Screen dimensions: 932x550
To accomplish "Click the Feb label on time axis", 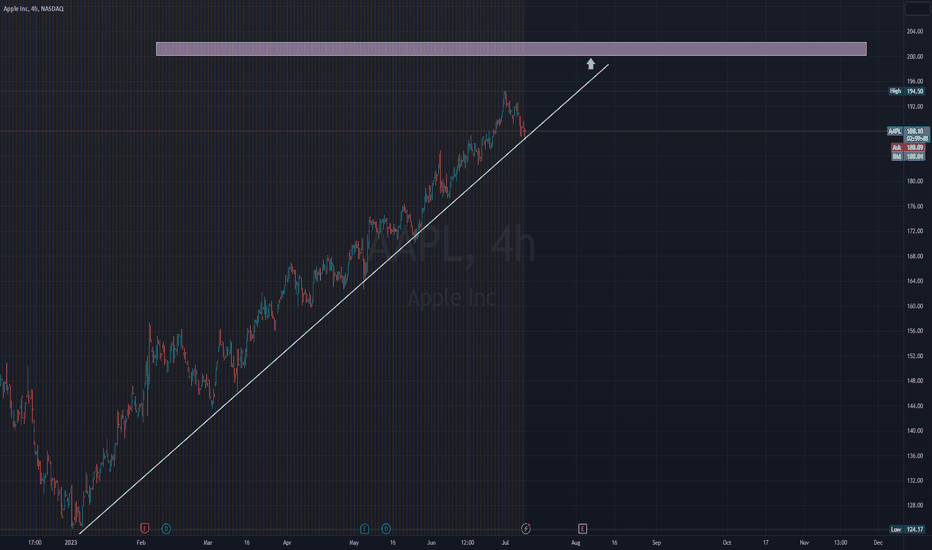I will (x=141, y=542).
